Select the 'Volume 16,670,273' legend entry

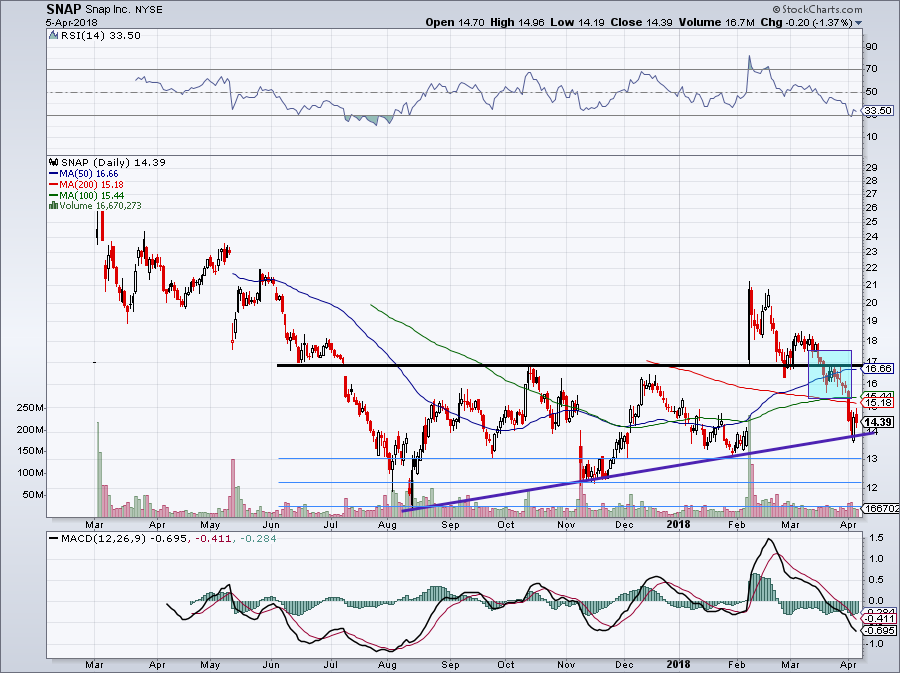pos(100,205)
